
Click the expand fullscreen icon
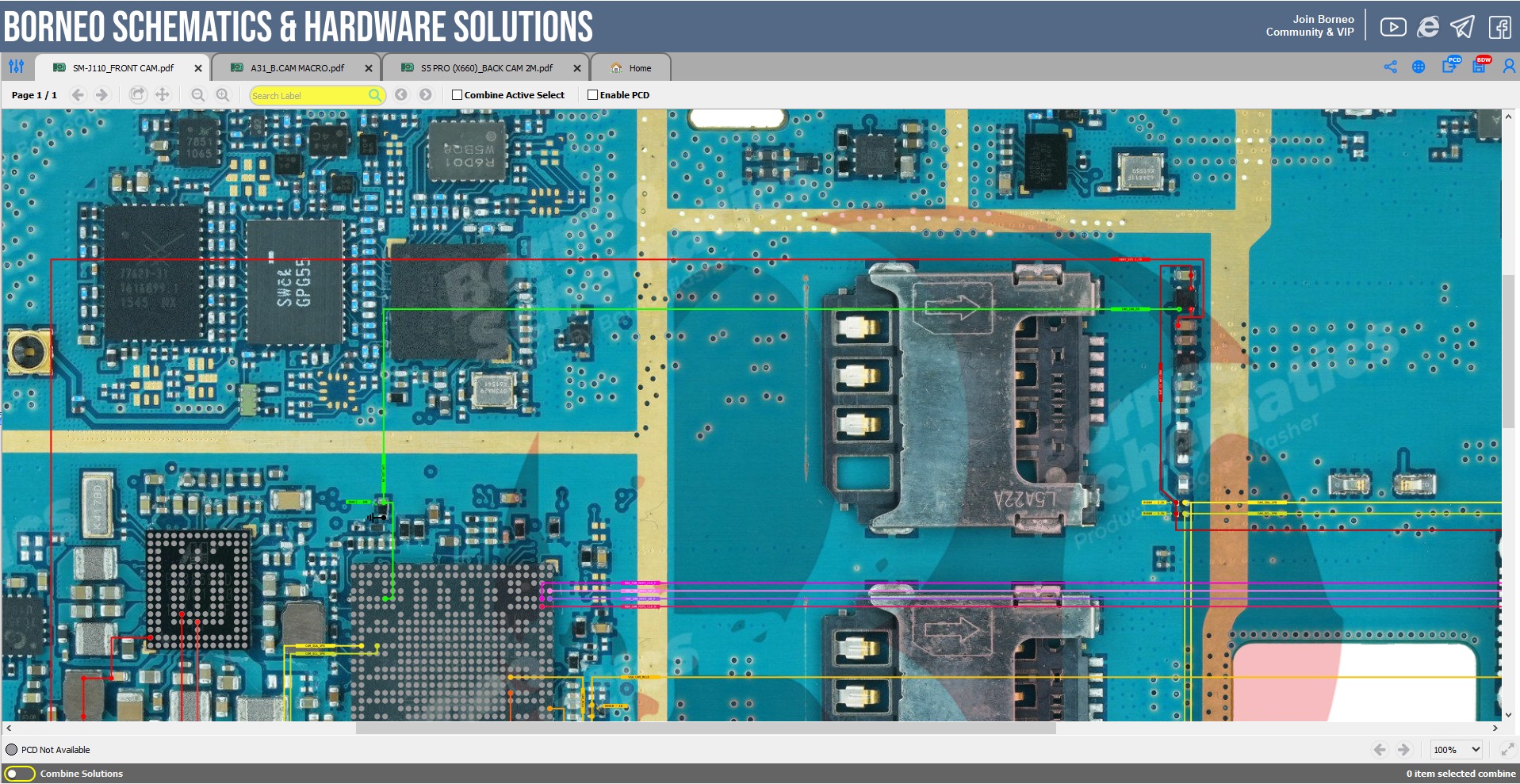pyautogui.click(x=1507, y=750)
